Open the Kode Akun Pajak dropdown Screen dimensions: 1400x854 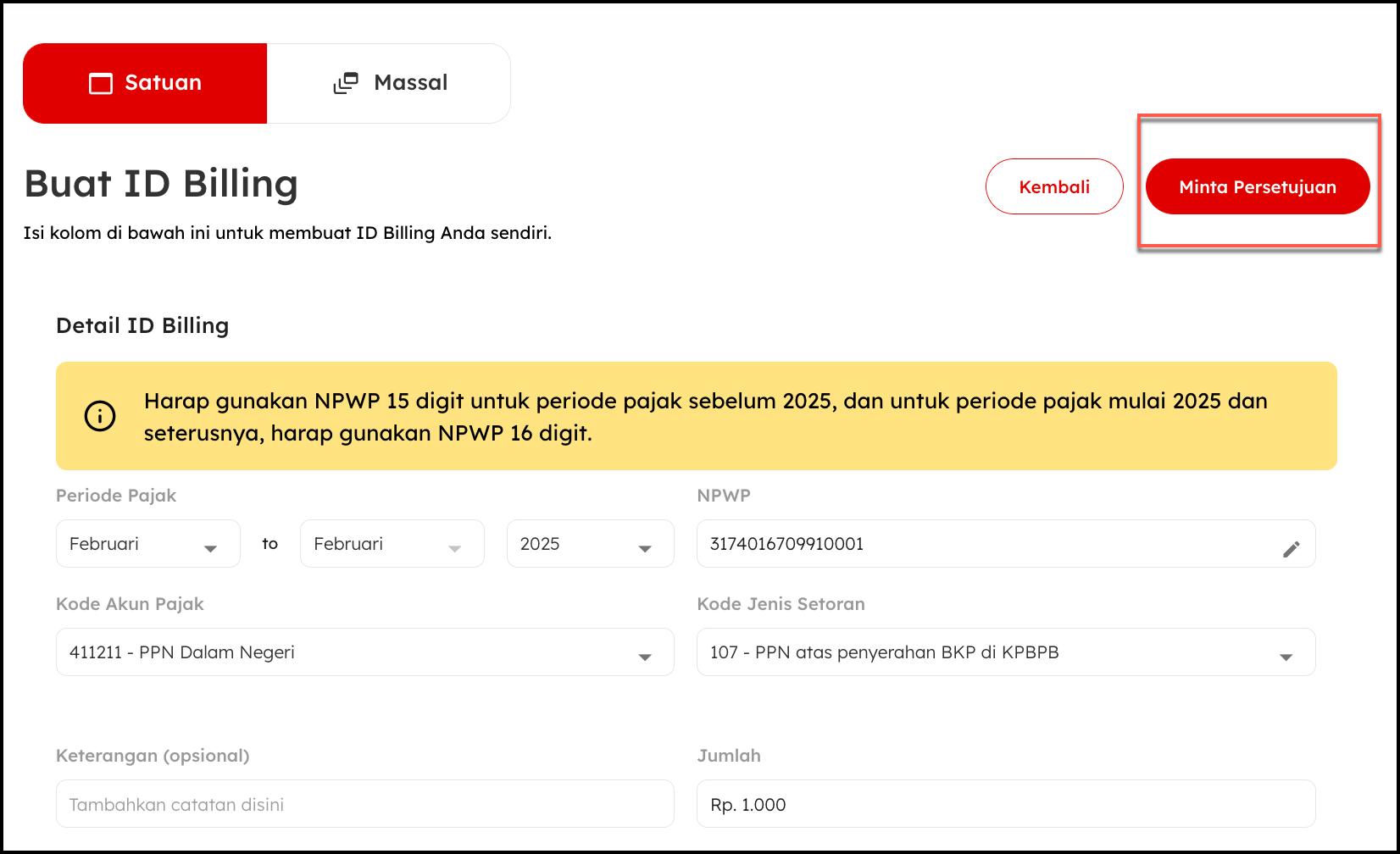click(x=364, y=652)
